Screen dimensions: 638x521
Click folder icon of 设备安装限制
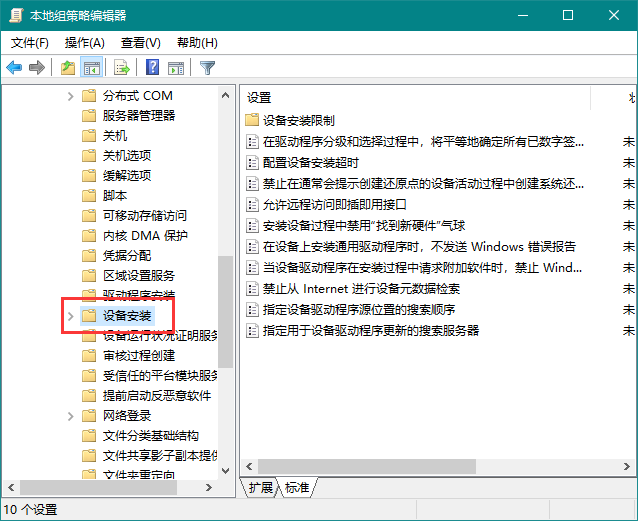pyautogui.click(x=252, y=120)
